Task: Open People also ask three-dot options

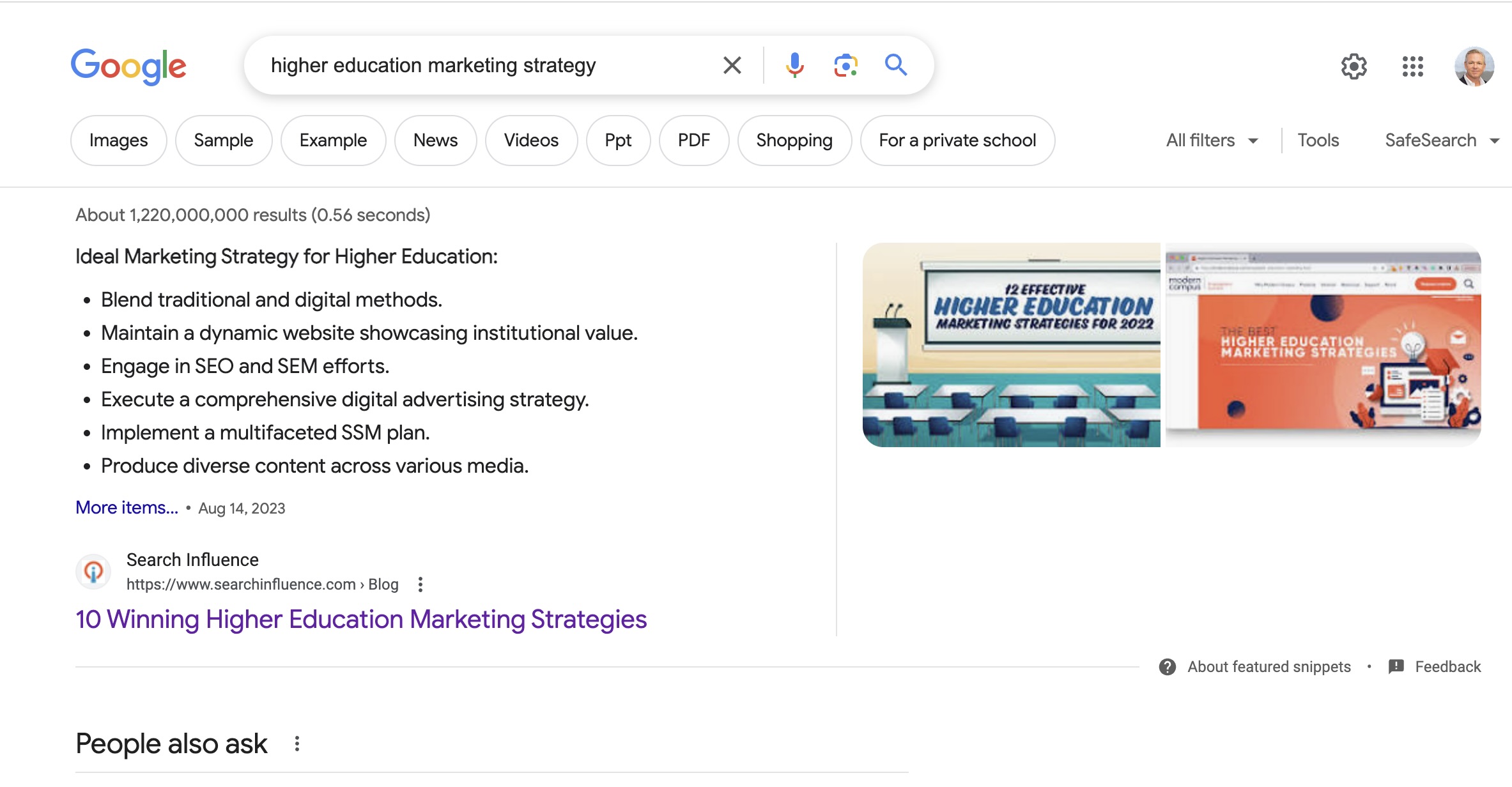Action: [297, 744]
